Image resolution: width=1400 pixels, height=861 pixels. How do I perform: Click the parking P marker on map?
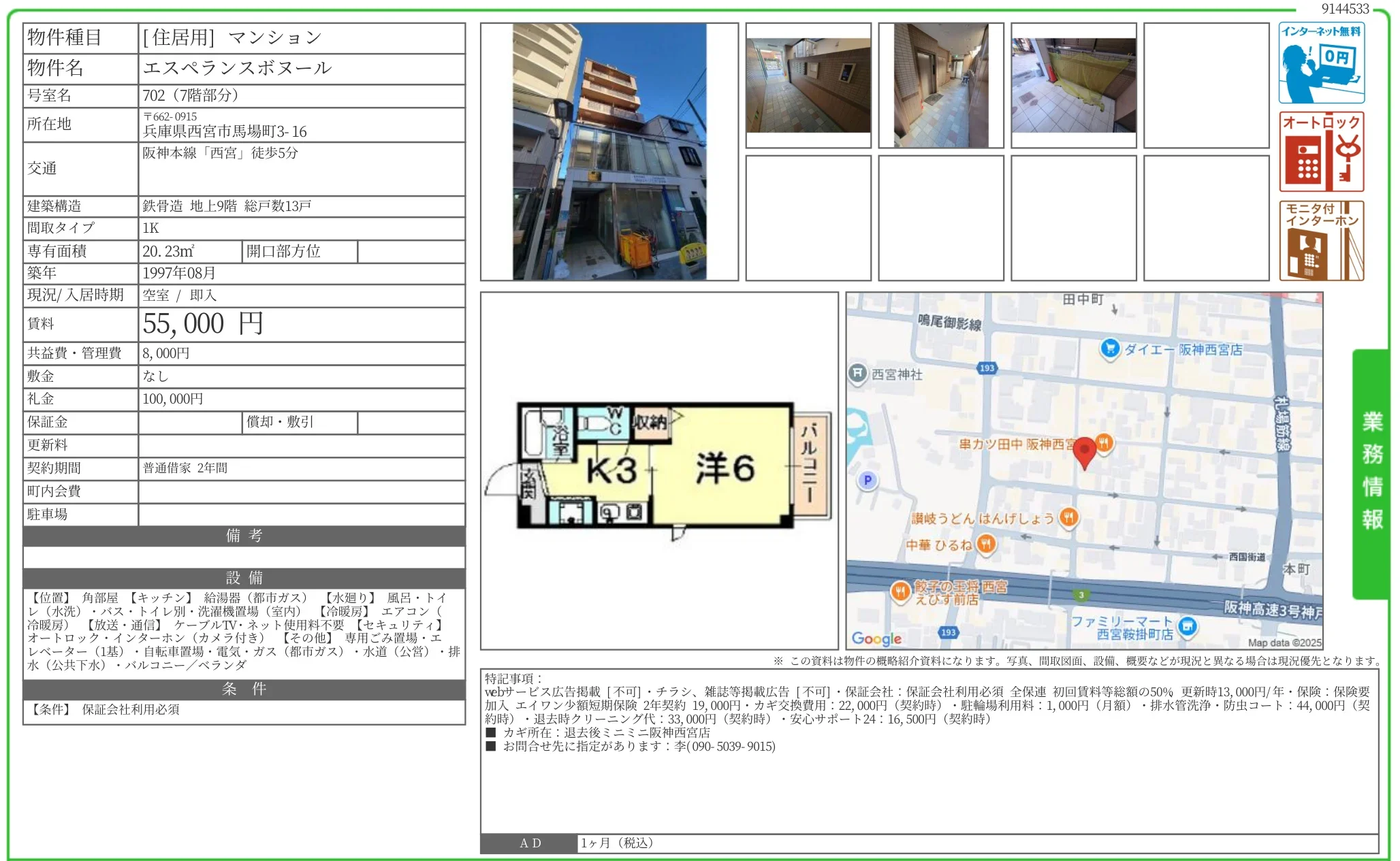coord(867,481)
